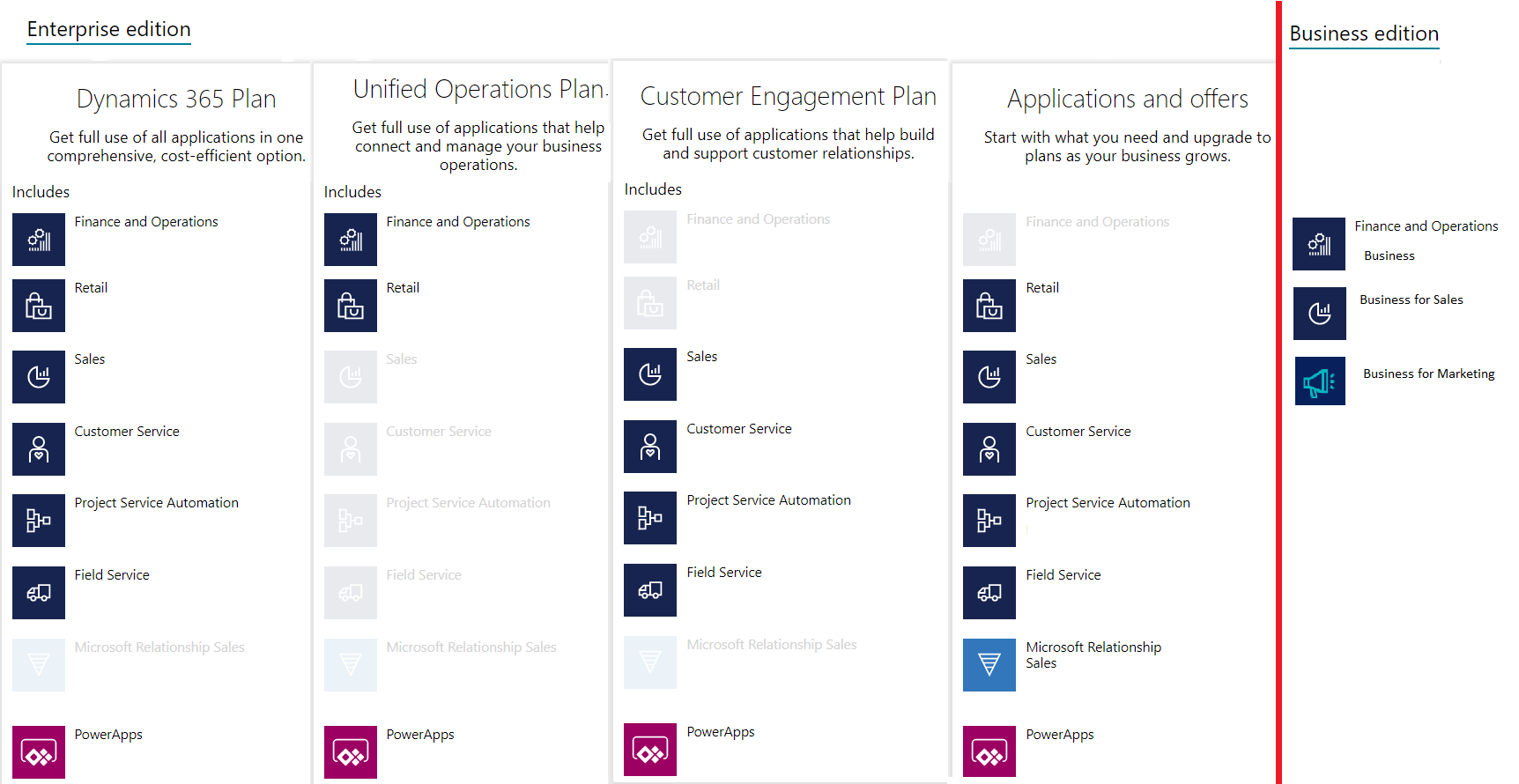Select the Unified Operations Plan title
Screen dimensions: 1519x784
tap(480, 89)
